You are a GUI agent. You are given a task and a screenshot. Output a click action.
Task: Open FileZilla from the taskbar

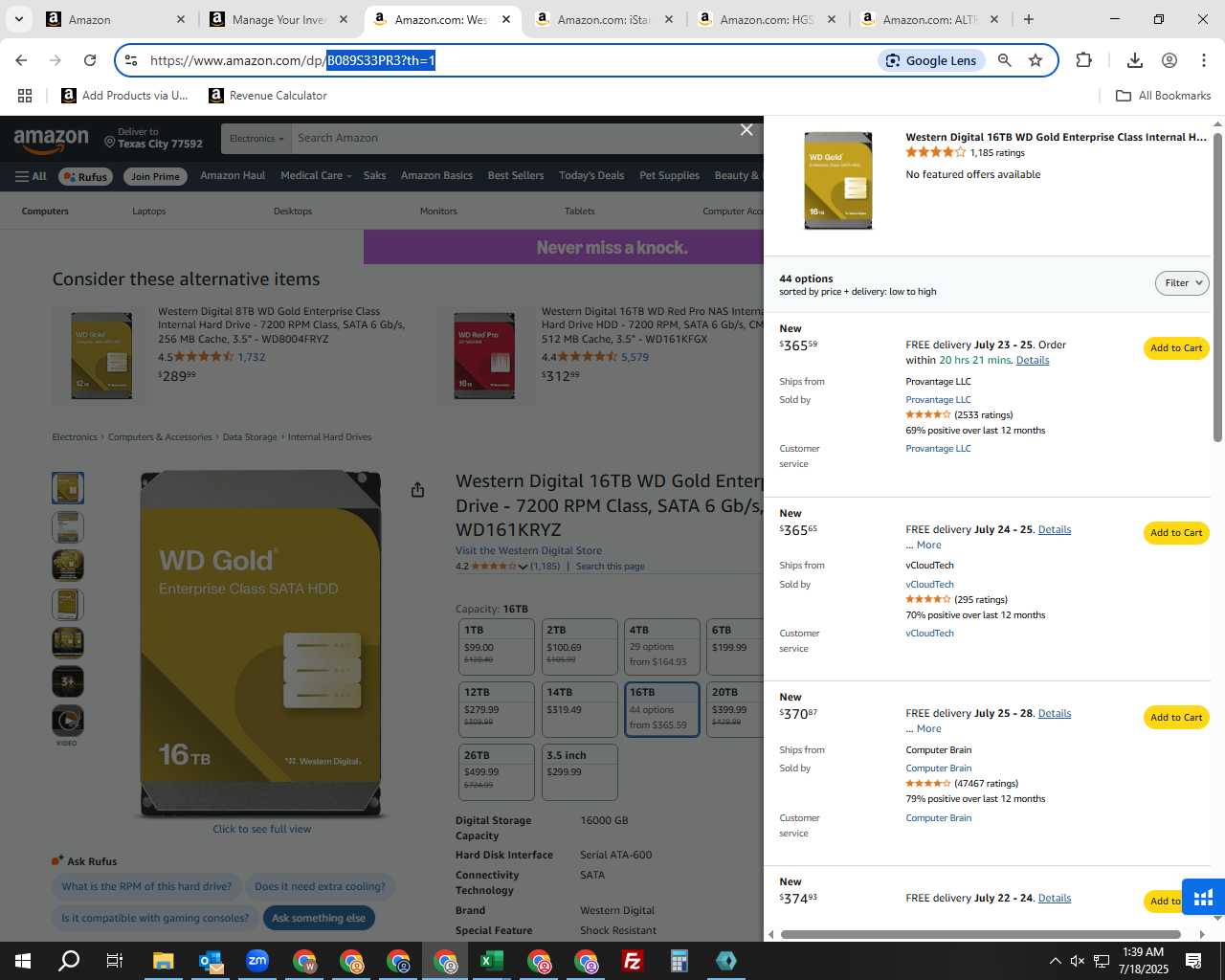(x=633, y=961)
